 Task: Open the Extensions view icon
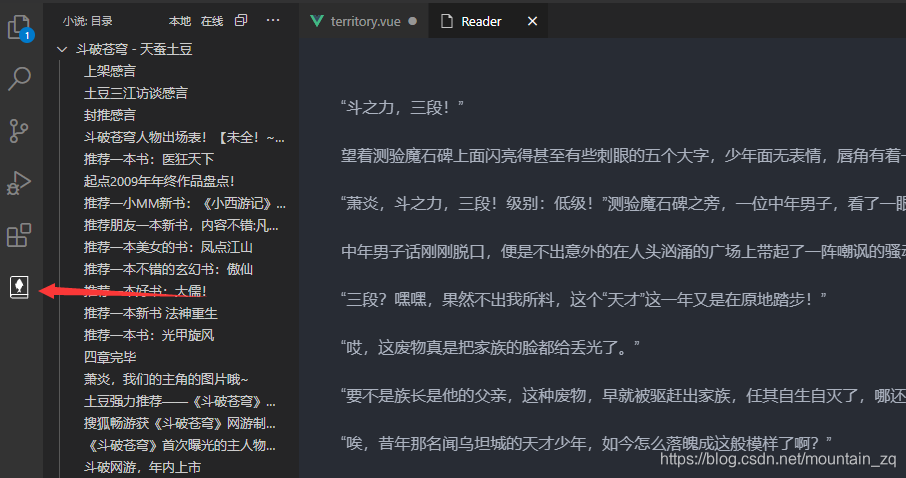point(19,235)
